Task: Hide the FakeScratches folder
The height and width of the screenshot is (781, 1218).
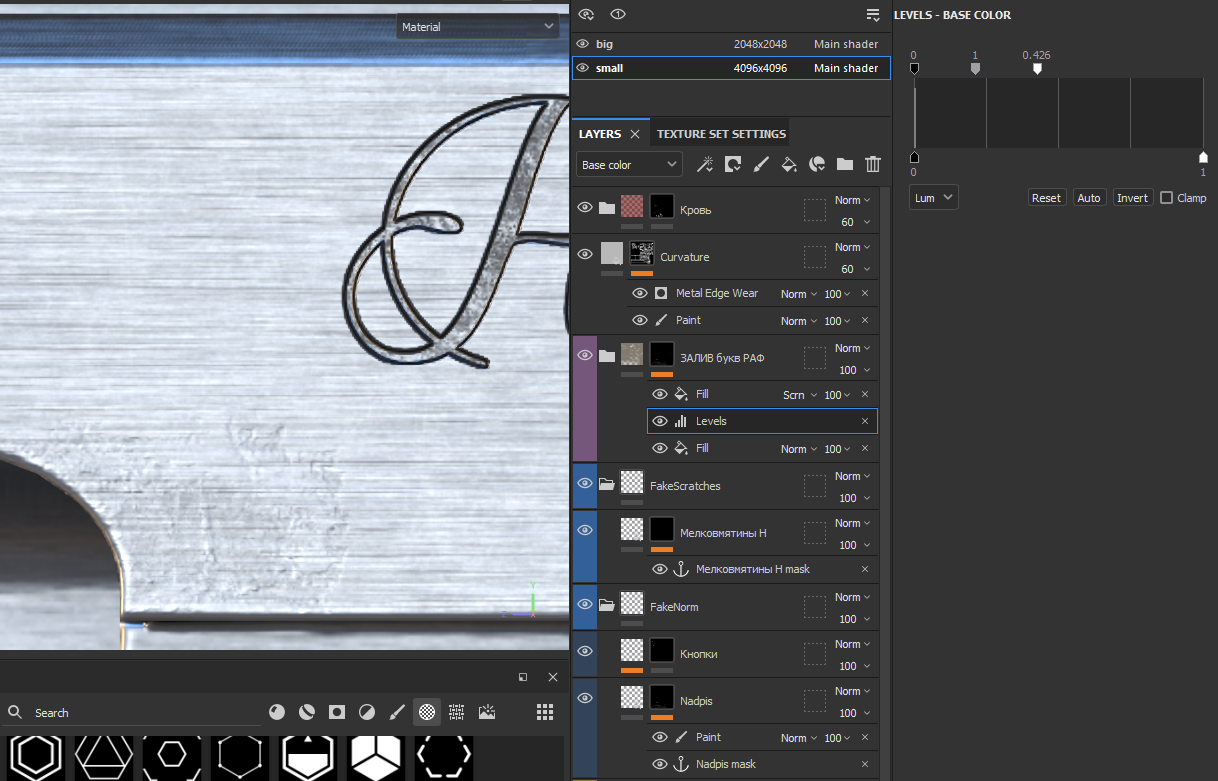Action: click(x=585, y=483)
